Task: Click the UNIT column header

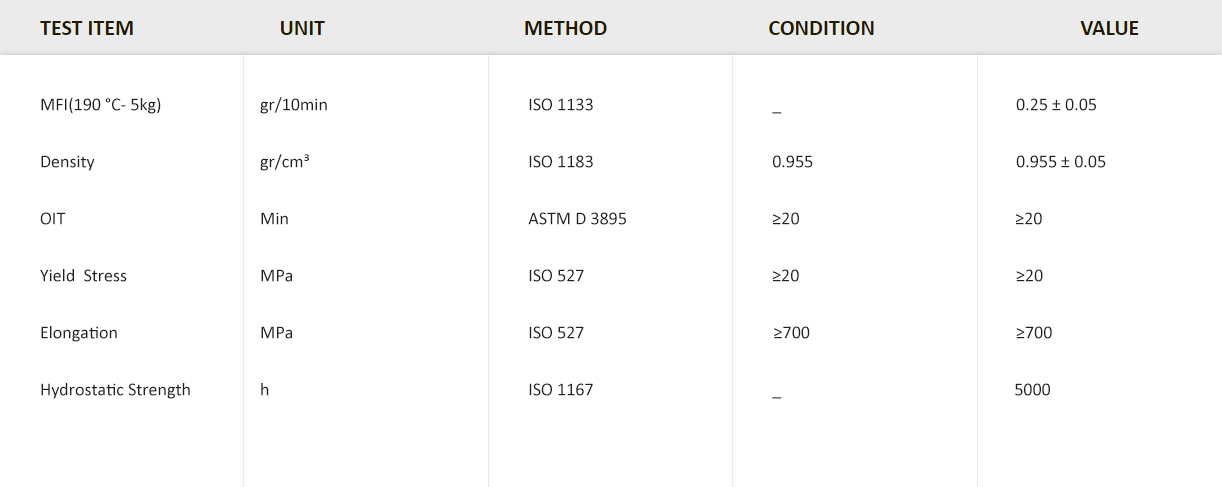Action: [x=302, y=28]
